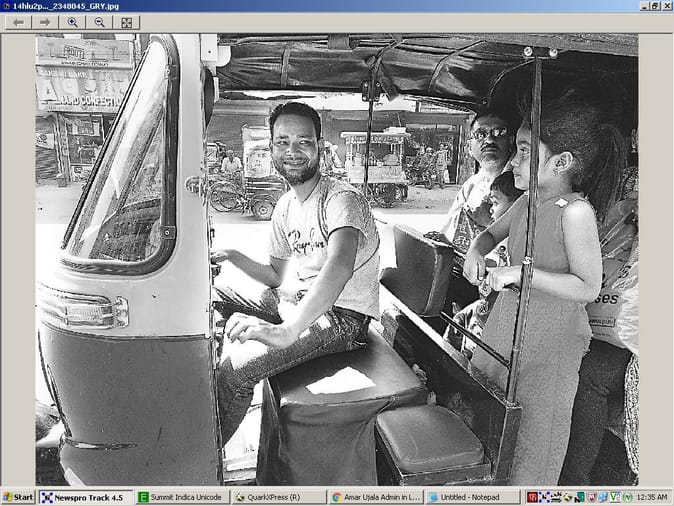Image resolution: width=674 pixels, height=506 pixels.
Task: Zoom out with the magnifier minus icon
Action: tap(99, 22)
